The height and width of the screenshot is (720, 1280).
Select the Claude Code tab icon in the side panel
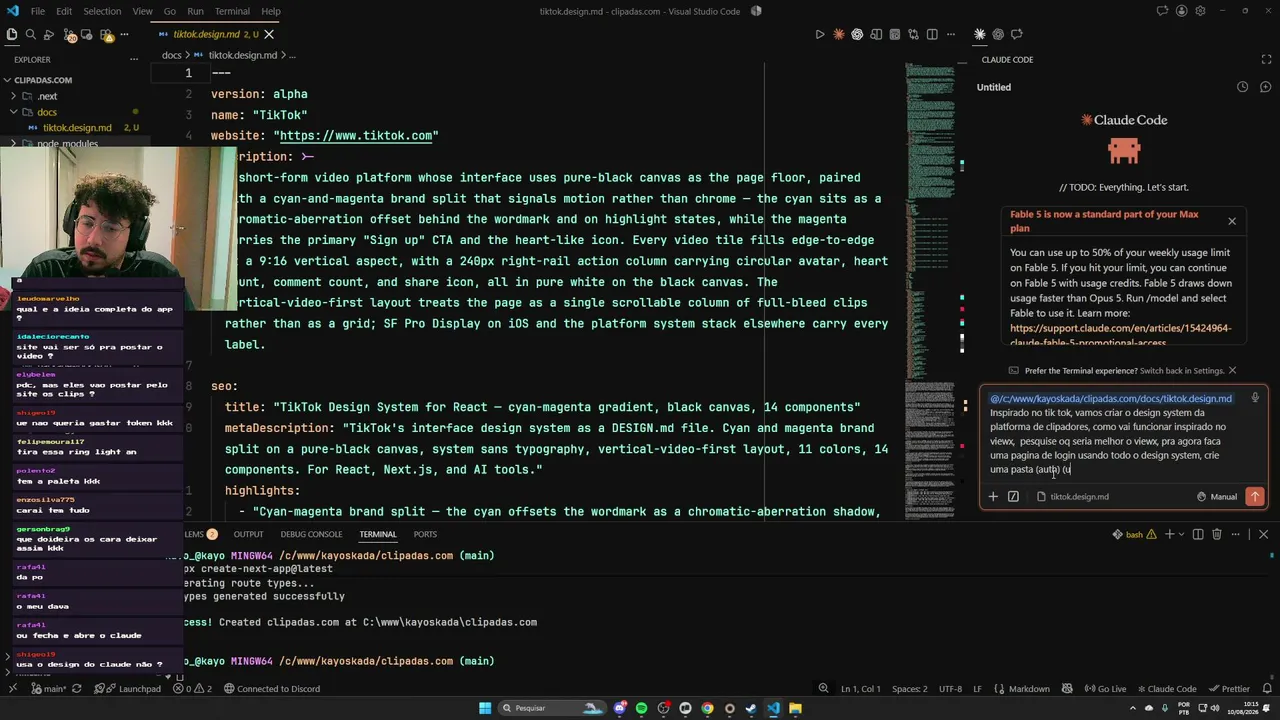pyautogui.click(x=980, y=34)
